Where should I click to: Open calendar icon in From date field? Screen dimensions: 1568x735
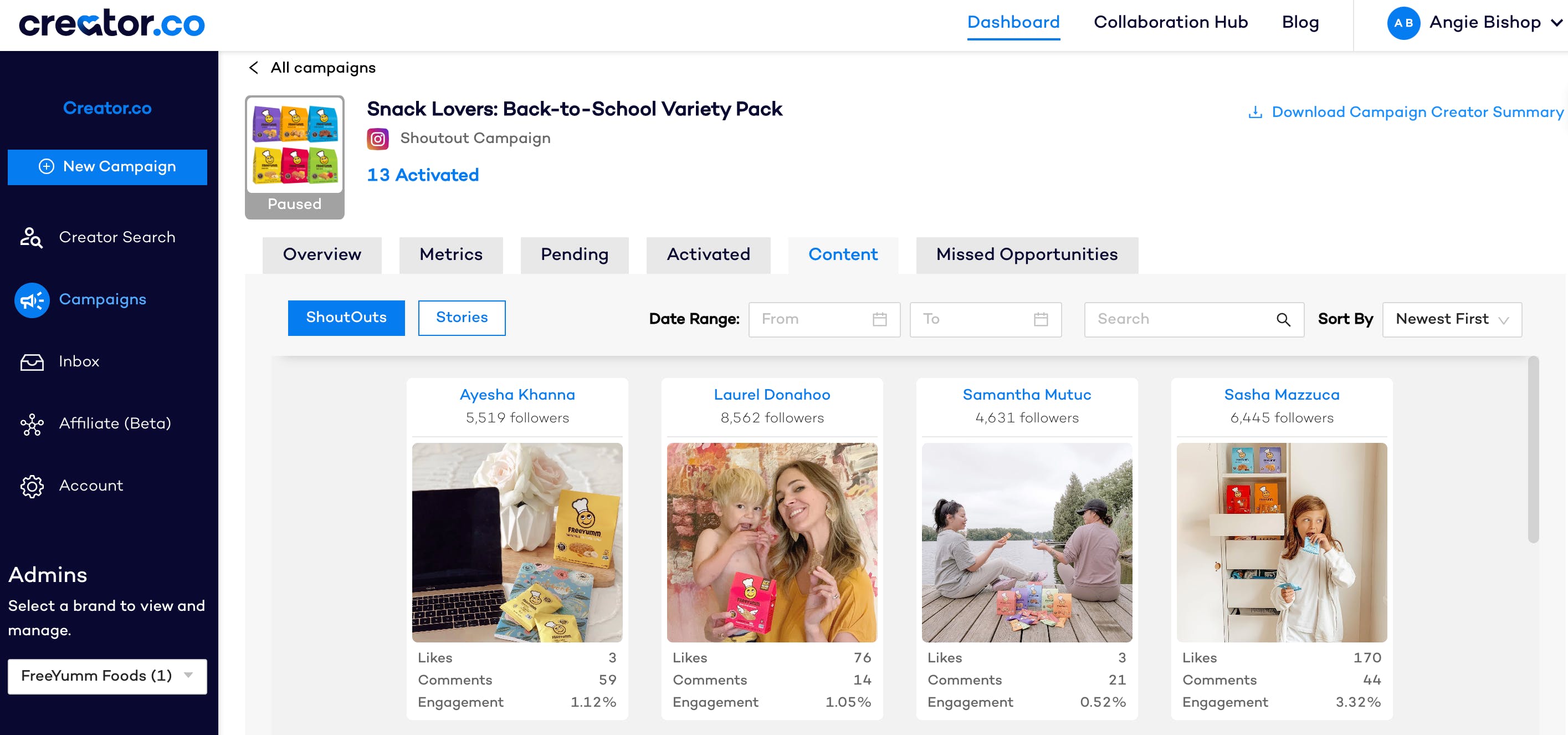[879, 320]
